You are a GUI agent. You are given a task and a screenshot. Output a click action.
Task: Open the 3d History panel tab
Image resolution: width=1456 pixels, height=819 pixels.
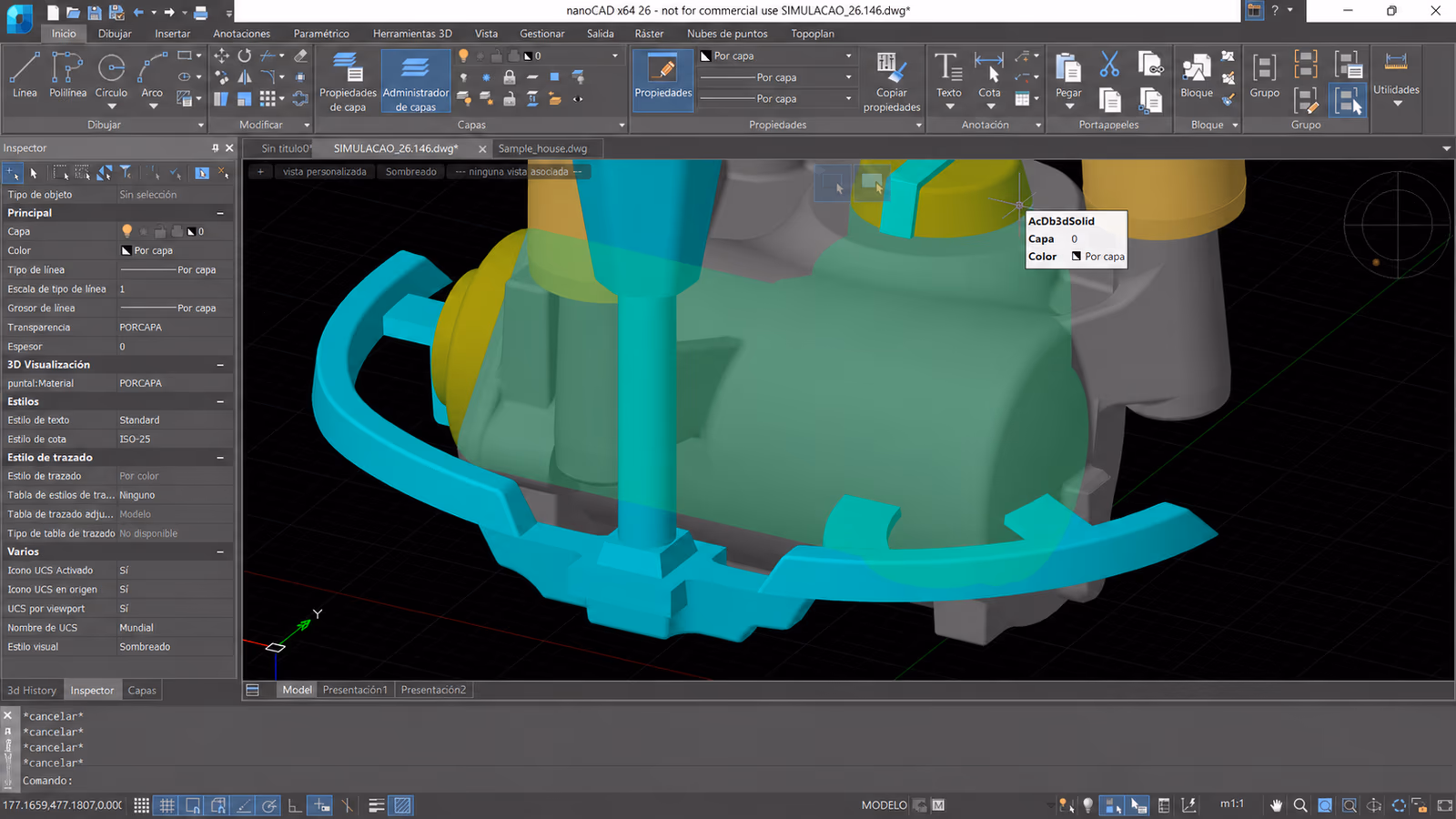(32, 691)
